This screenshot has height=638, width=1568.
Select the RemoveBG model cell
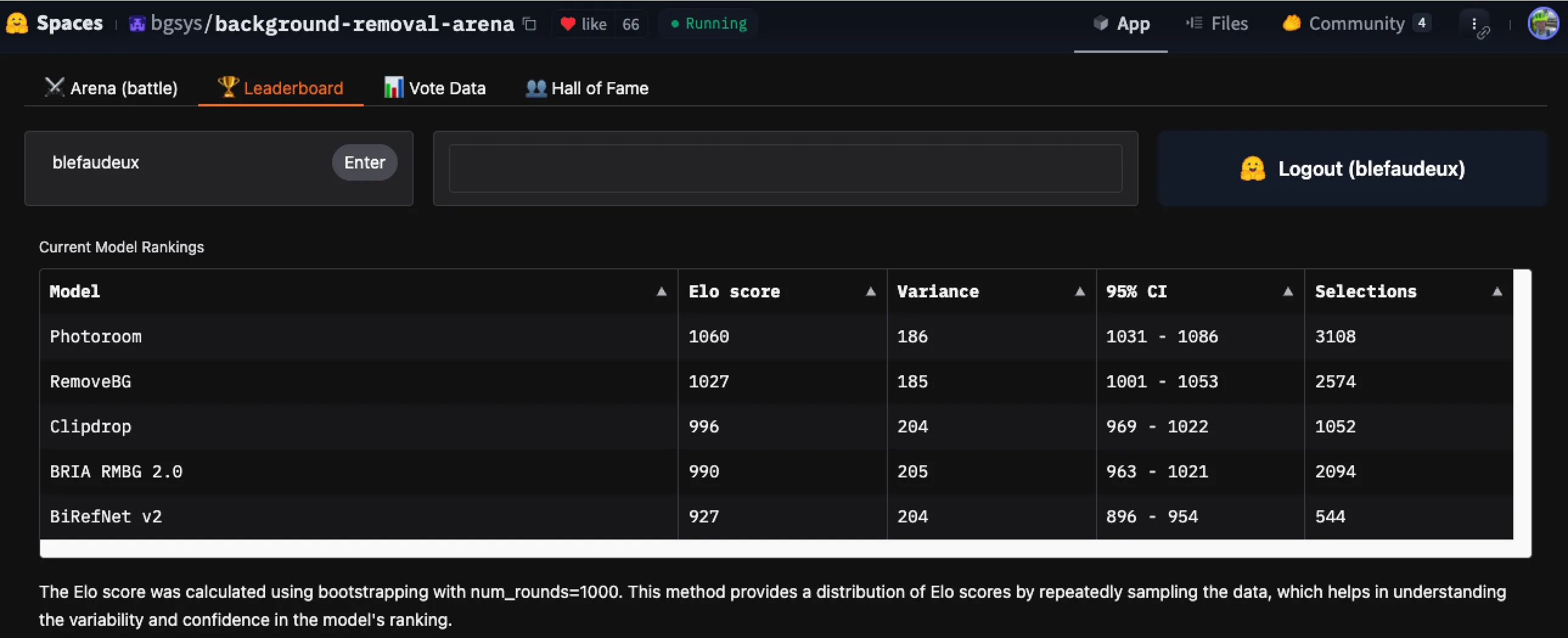[358, 382]
